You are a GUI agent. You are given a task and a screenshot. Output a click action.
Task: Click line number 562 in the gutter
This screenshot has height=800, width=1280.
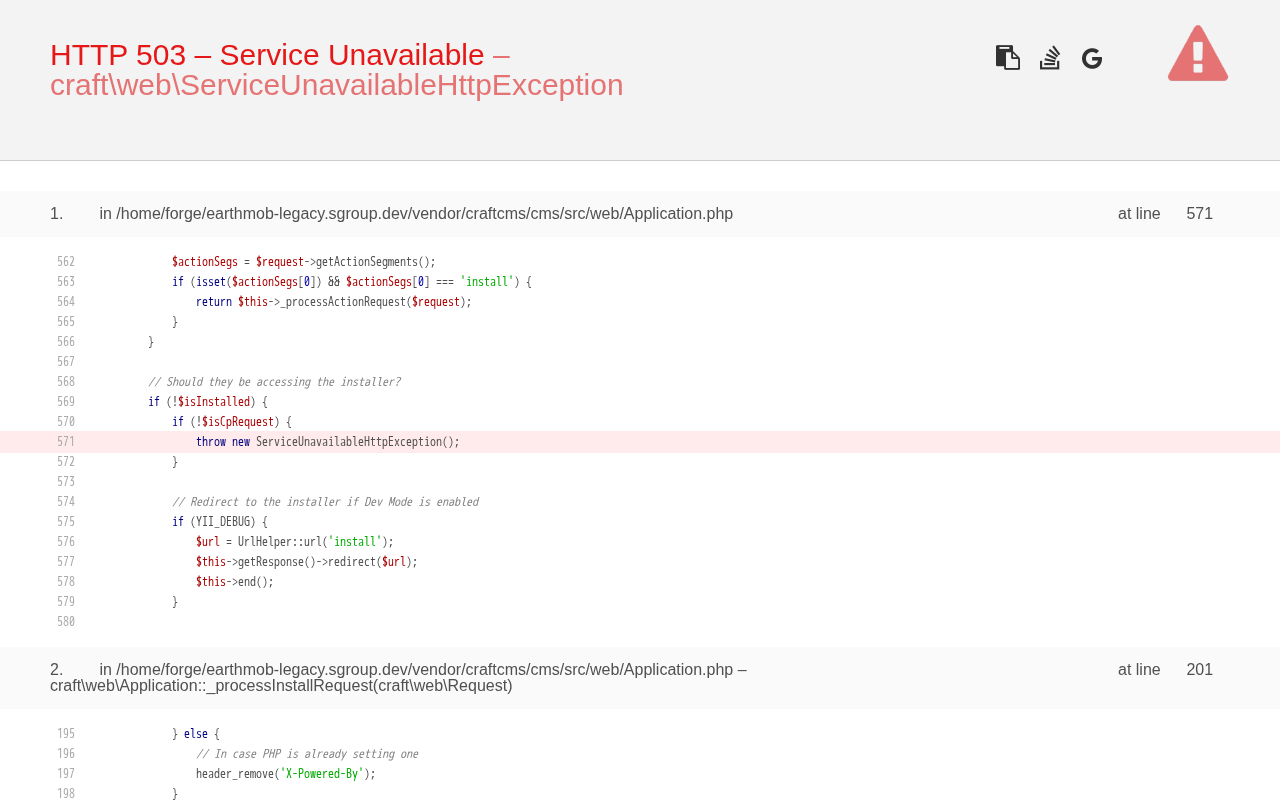pos(66,262)
